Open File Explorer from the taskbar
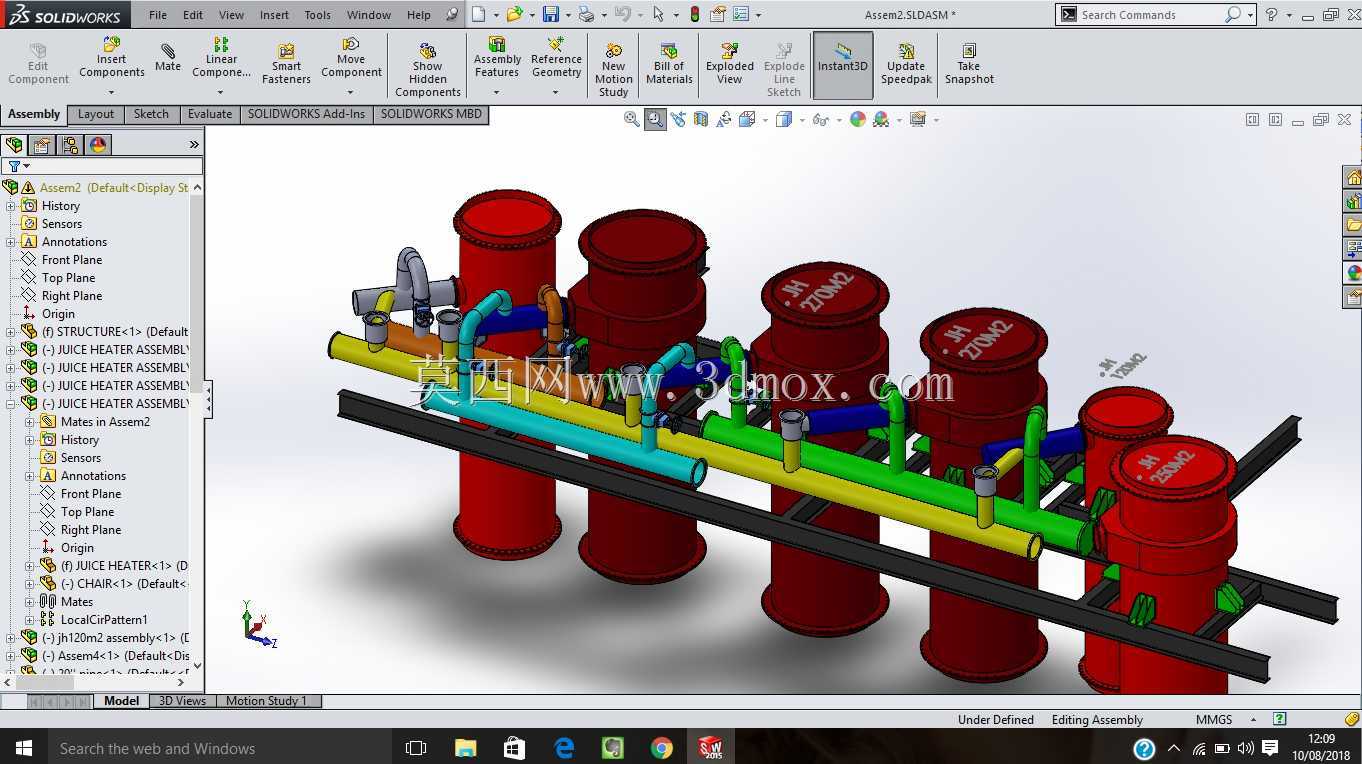This screenshot has width=1362, height=764. tap(465, 748)
